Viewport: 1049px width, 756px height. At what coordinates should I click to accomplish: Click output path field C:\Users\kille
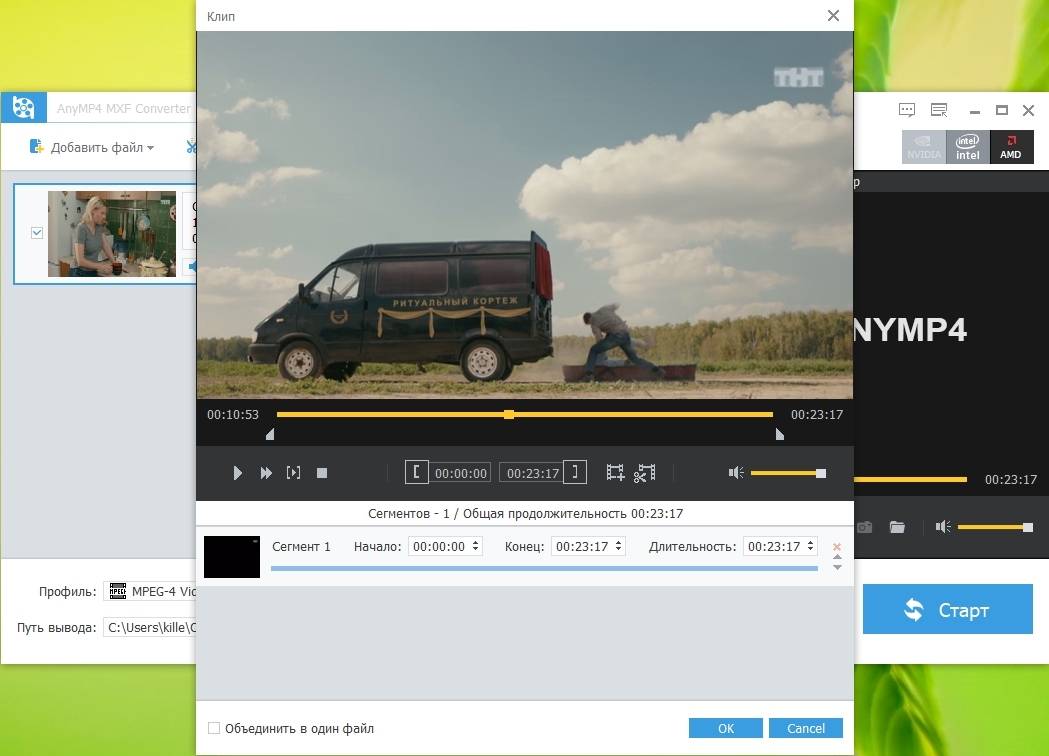click(151, 628)
